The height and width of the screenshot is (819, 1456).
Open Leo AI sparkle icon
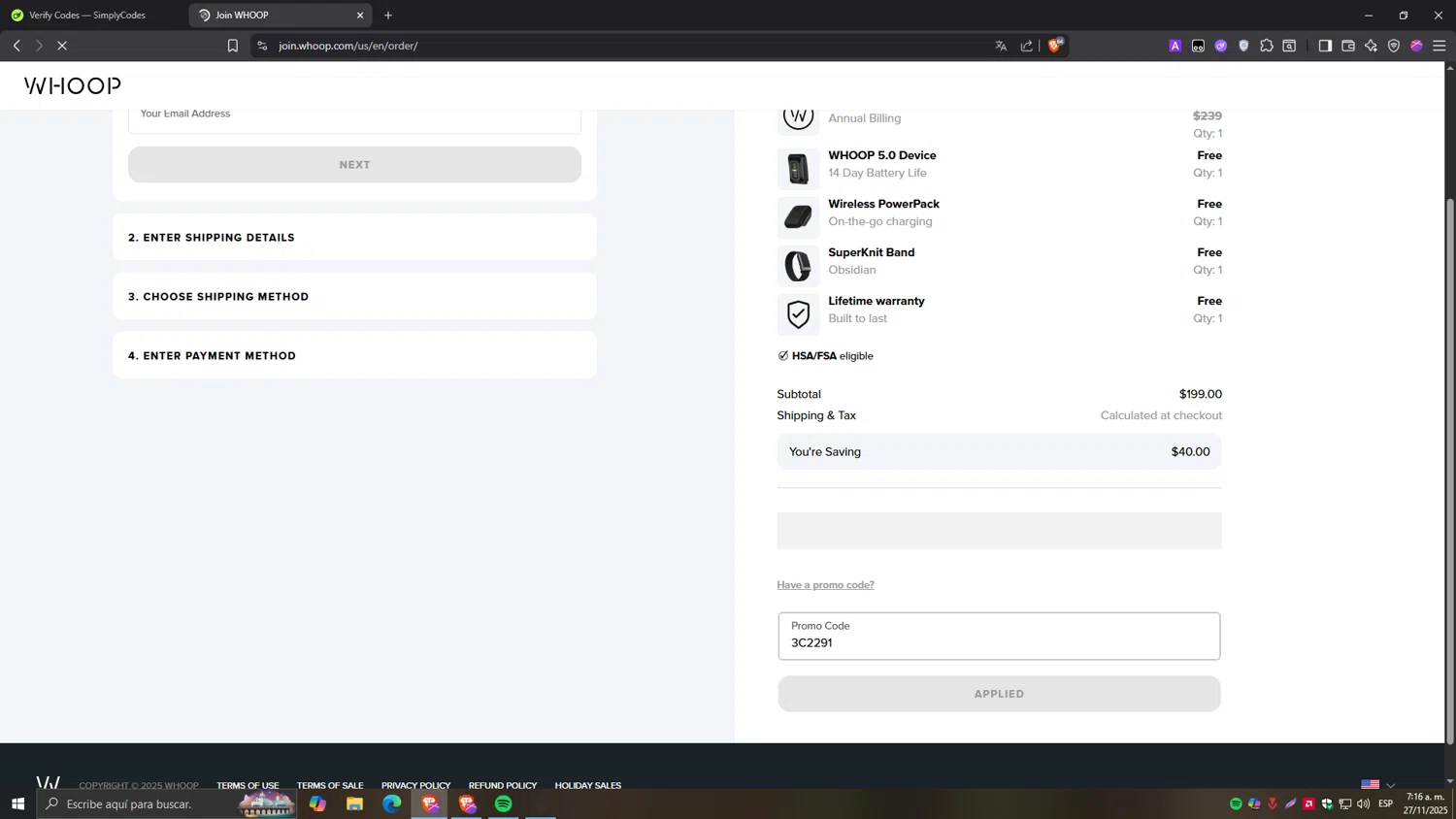(1371, 46)
